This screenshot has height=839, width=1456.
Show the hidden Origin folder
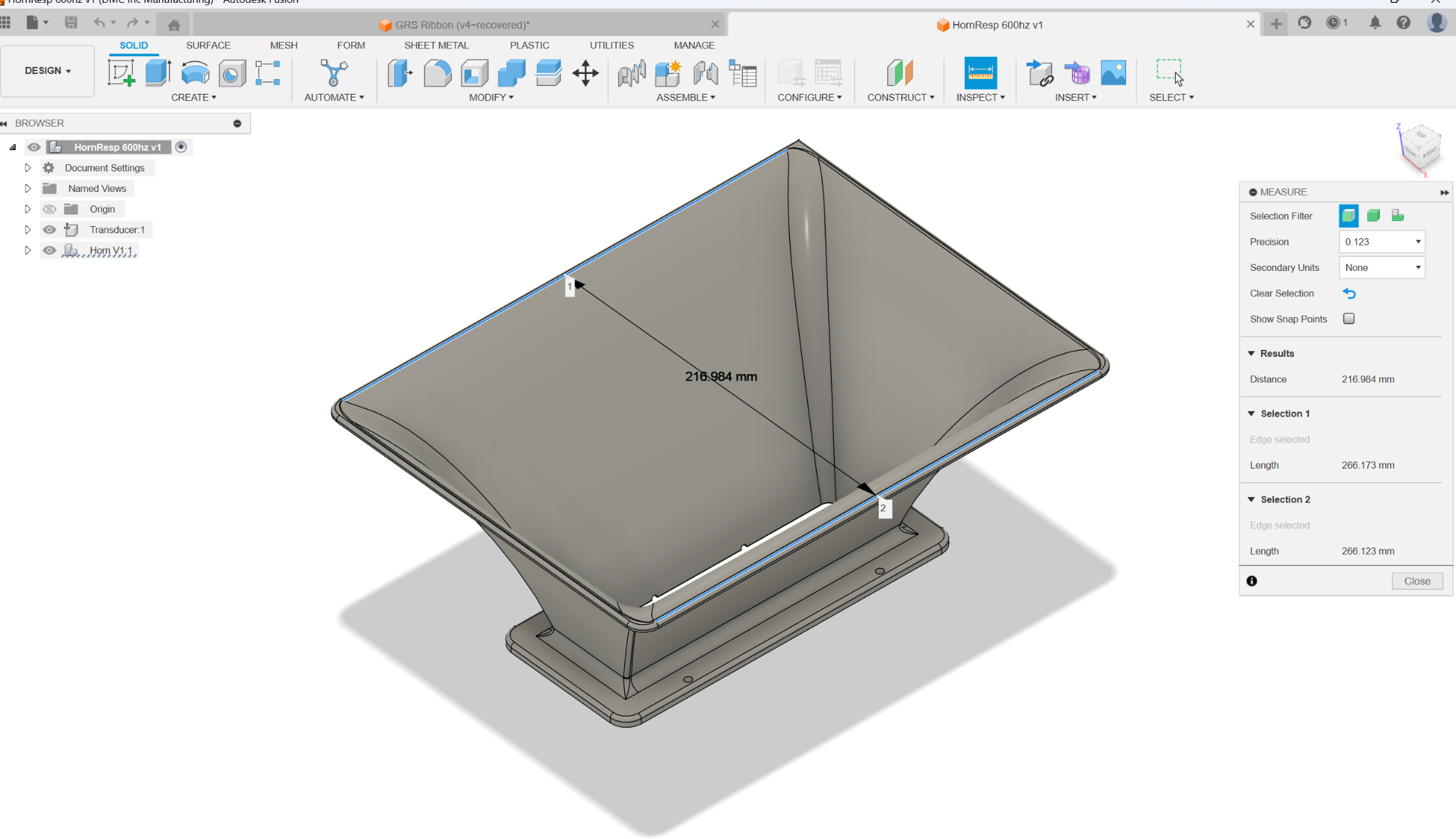click(49, 209)
